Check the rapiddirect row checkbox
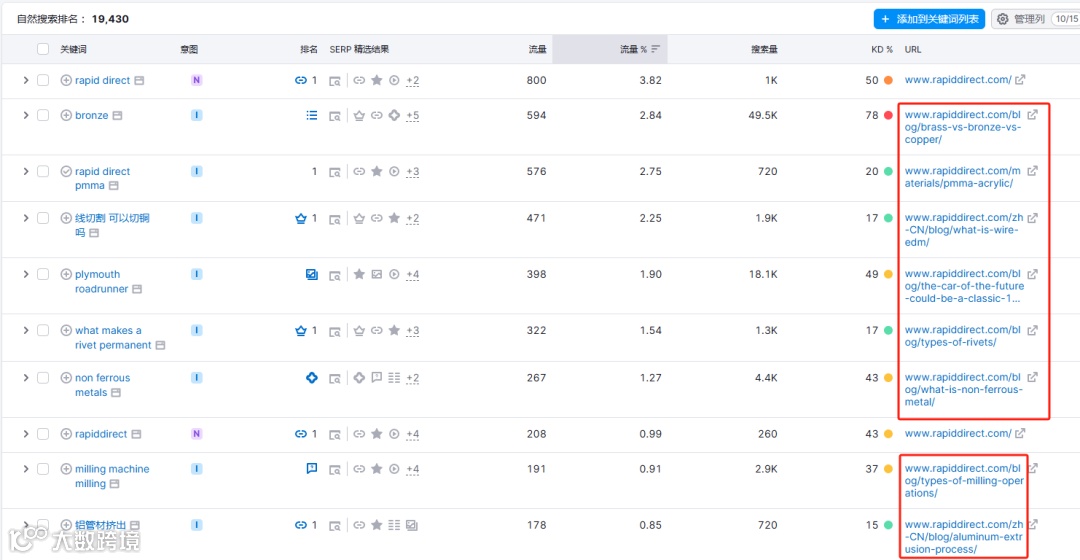The height and width of the screenshot is (560, 1080). (x=43, y=434)
